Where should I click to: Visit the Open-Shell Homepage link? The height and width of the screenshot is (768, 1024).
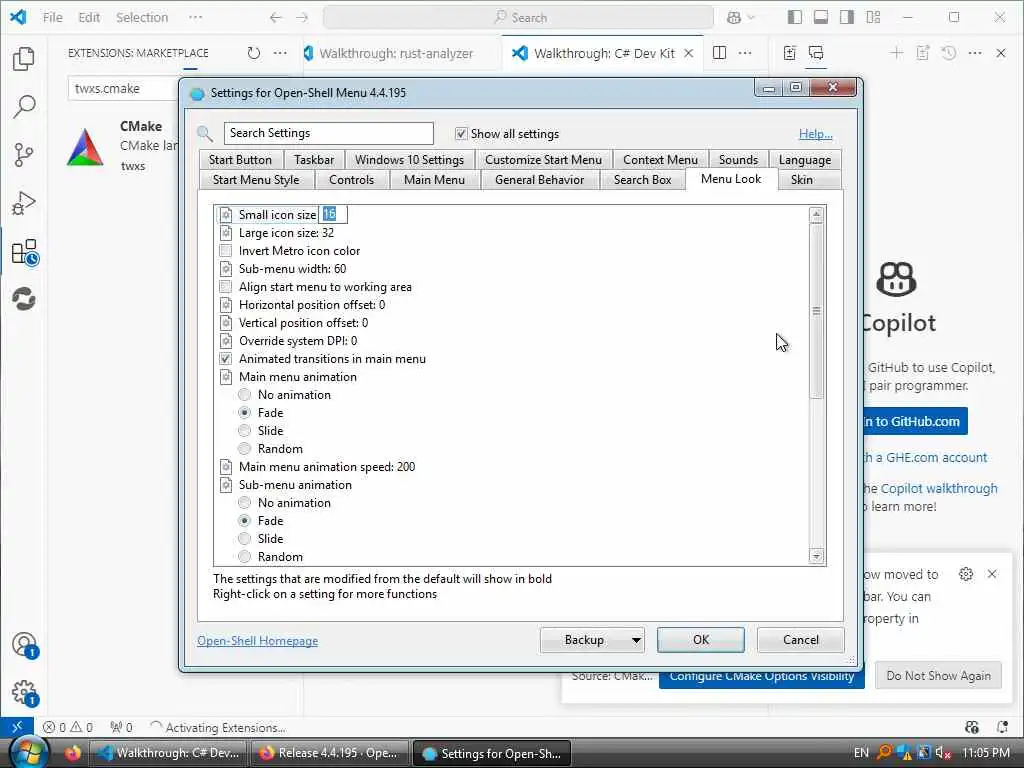pos(257,641)
